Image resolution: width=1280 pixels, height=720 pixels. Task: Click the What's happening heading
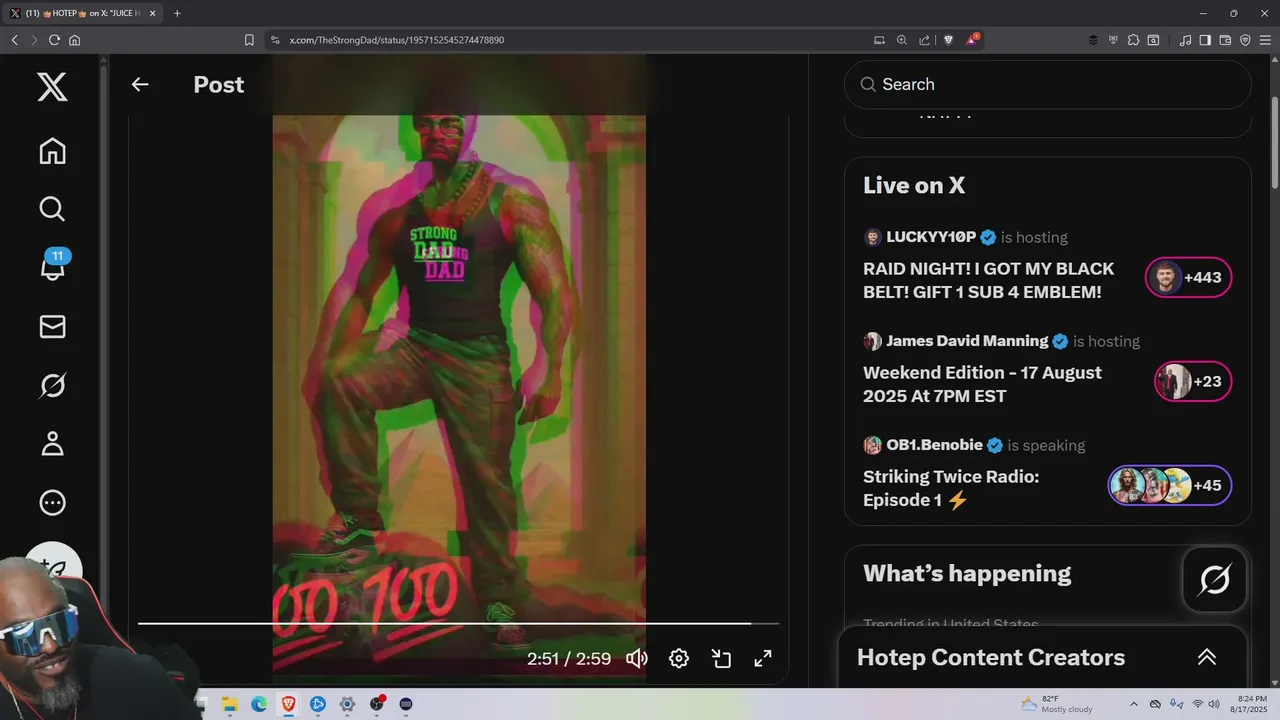coord(967,573)
